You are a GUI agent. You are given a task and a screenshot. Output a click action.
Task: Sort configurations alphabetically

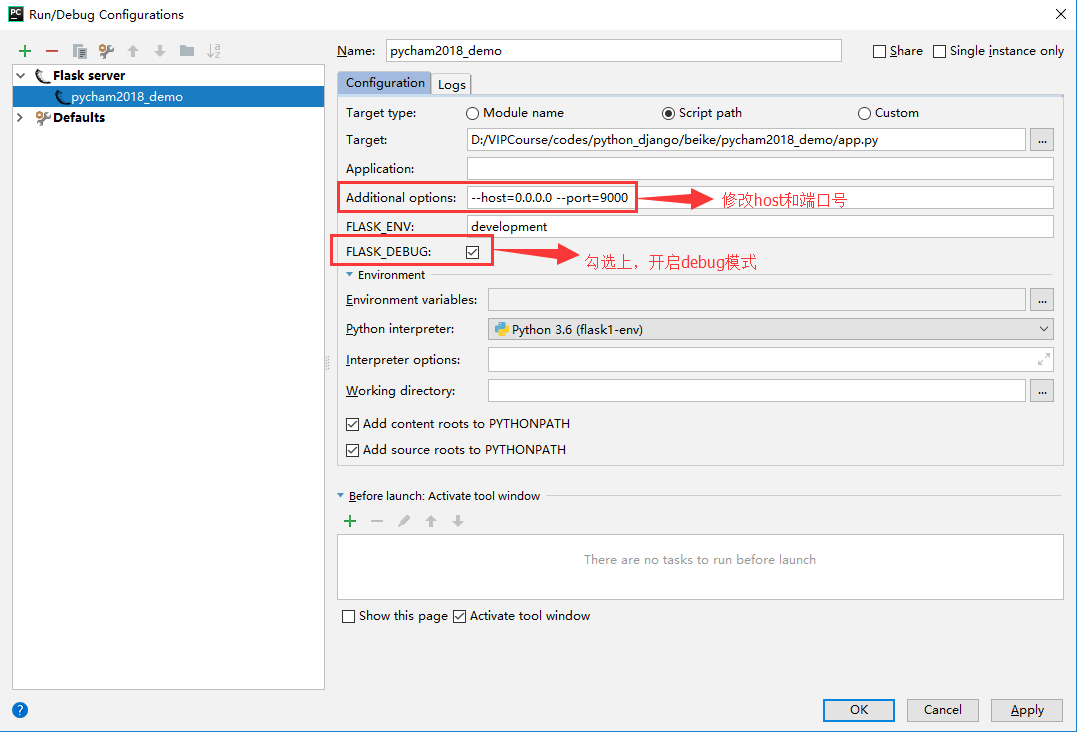coord(214,51)
